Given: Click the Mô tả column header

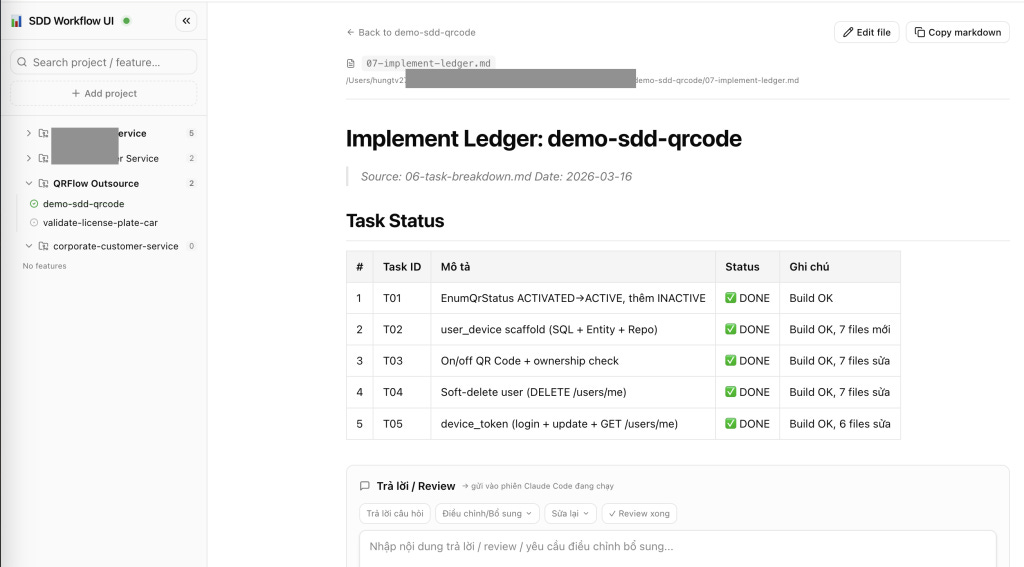Looking at the screenshot, I should click(573, 267).
